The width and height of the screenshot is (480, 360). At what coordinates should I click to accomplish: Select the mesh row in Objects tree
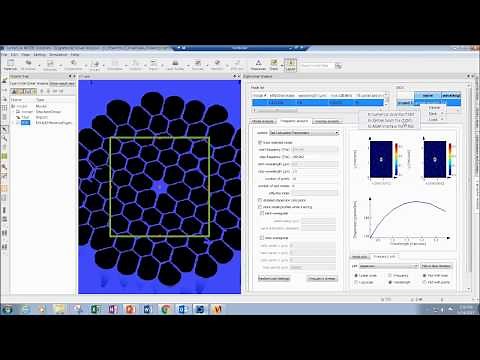pyautogui.click(x=43, y=117)
